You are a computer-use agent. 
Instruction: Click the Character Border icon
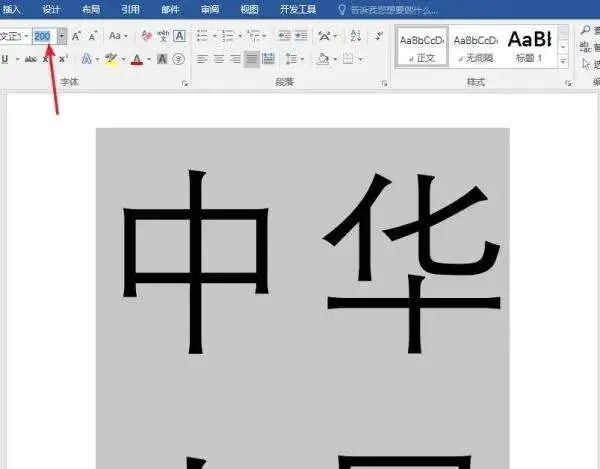point(179,36)
